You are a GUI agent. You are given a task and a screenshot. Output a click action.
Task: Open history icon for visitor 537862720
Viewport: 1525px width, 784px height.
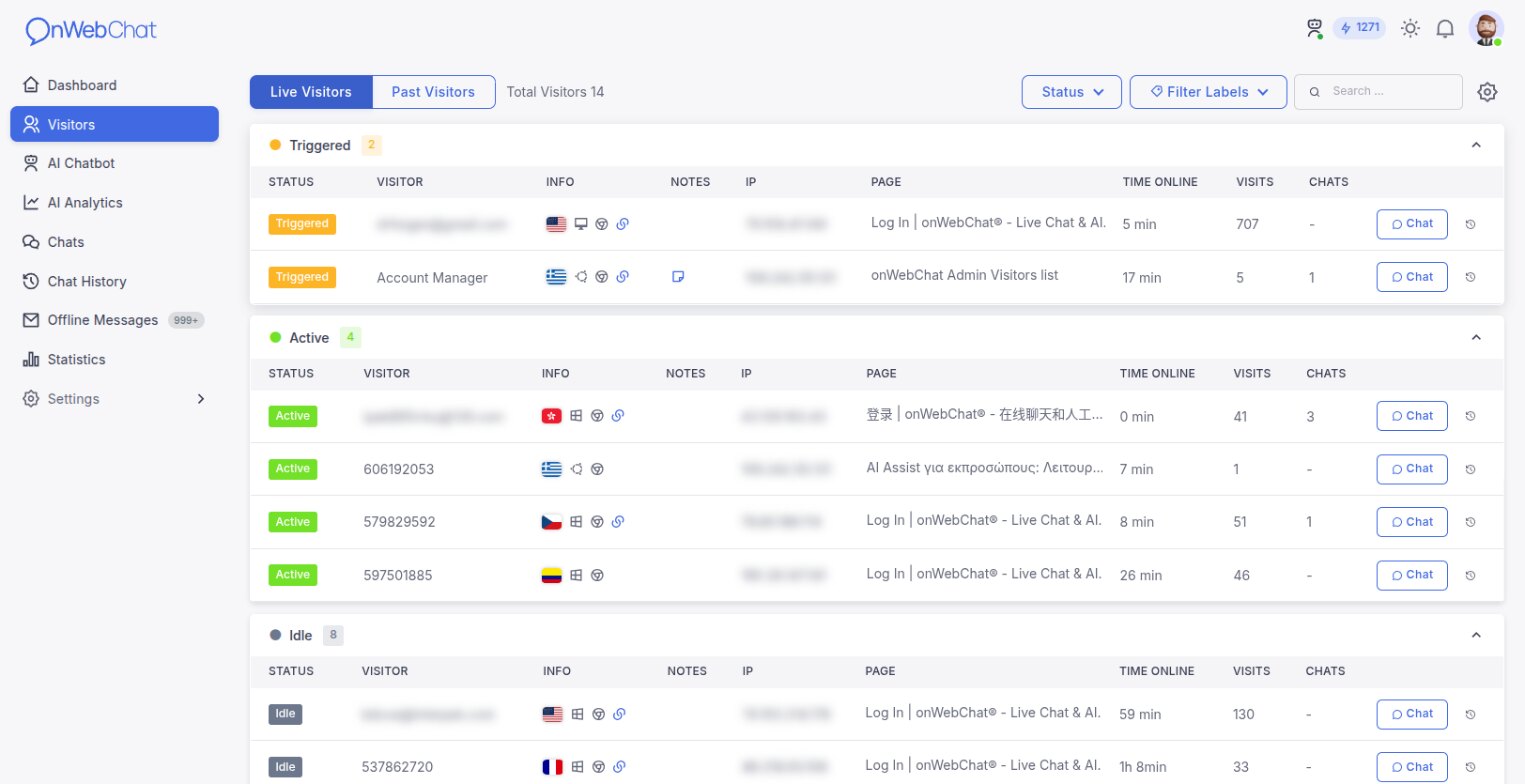[x=1470, y=767]
